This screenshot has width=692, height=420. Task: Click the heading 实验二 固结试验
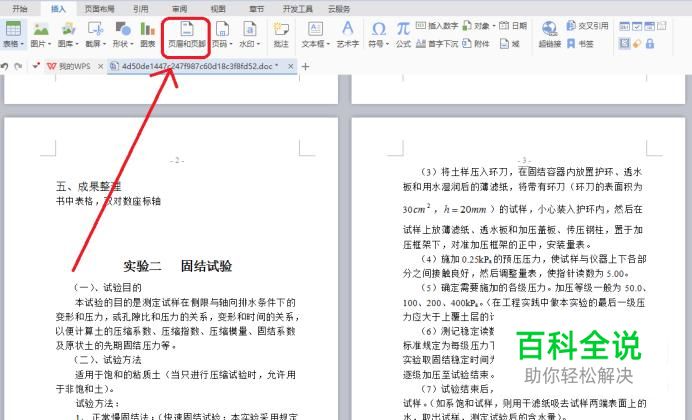177,266
